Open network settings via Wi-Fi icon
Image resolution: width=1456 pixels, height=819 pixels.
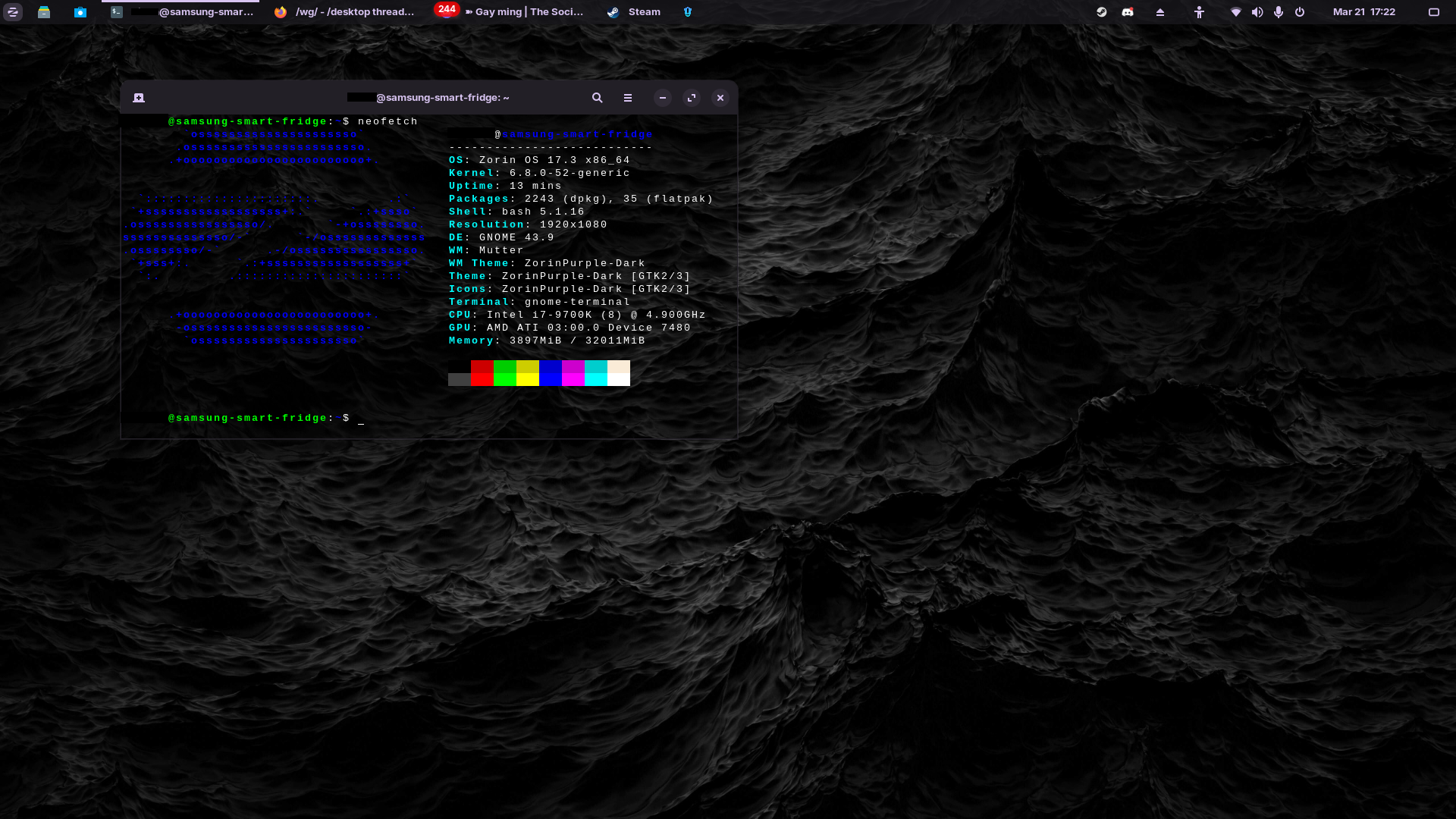pos(1236,12)
